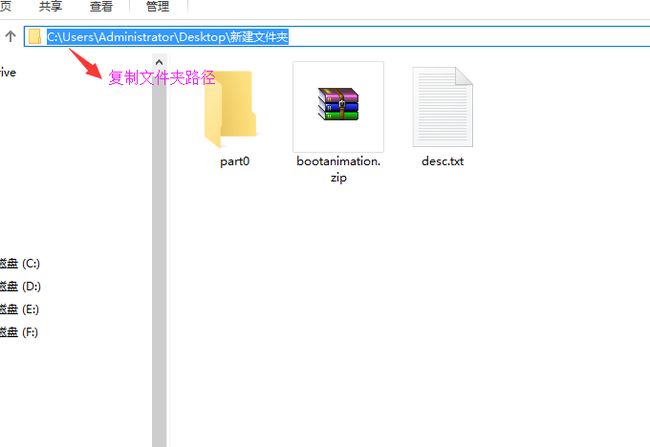Click the up arrow to parent folder
This screenshot has height=447, width=650.
[10, 37]
